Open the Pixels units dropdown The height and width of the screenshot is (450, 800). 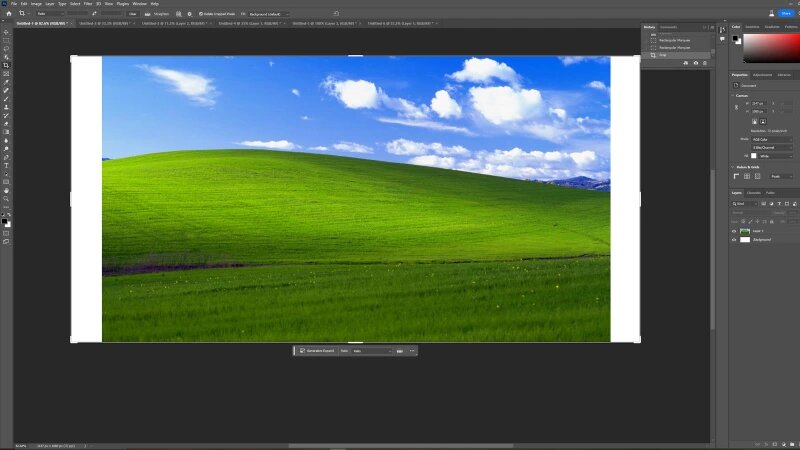click(x=781, y=176)
